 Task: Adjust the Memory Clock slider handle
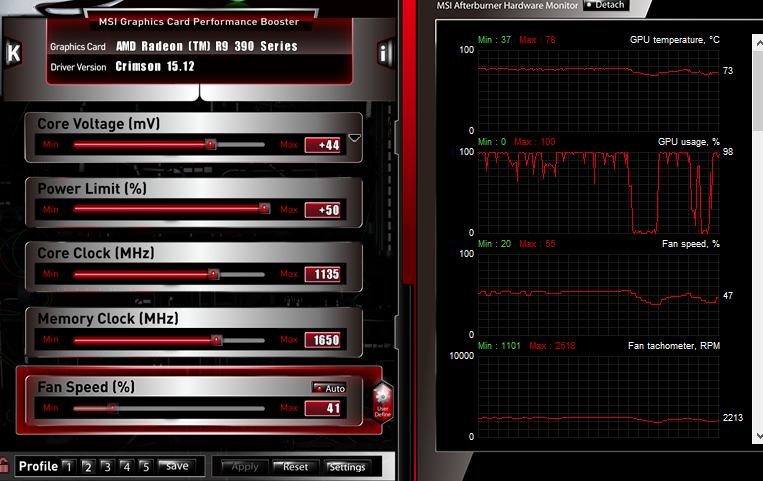217,340
